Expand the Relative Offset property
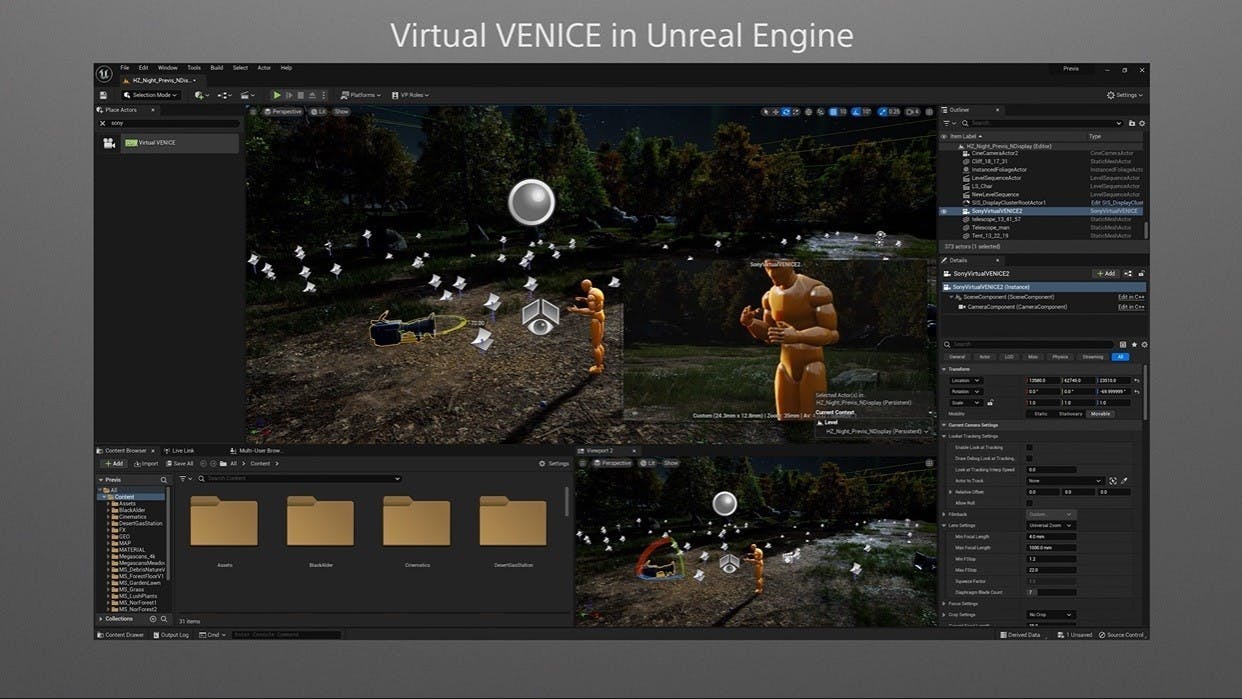The image size is (1242, 699). click(951, 492)
